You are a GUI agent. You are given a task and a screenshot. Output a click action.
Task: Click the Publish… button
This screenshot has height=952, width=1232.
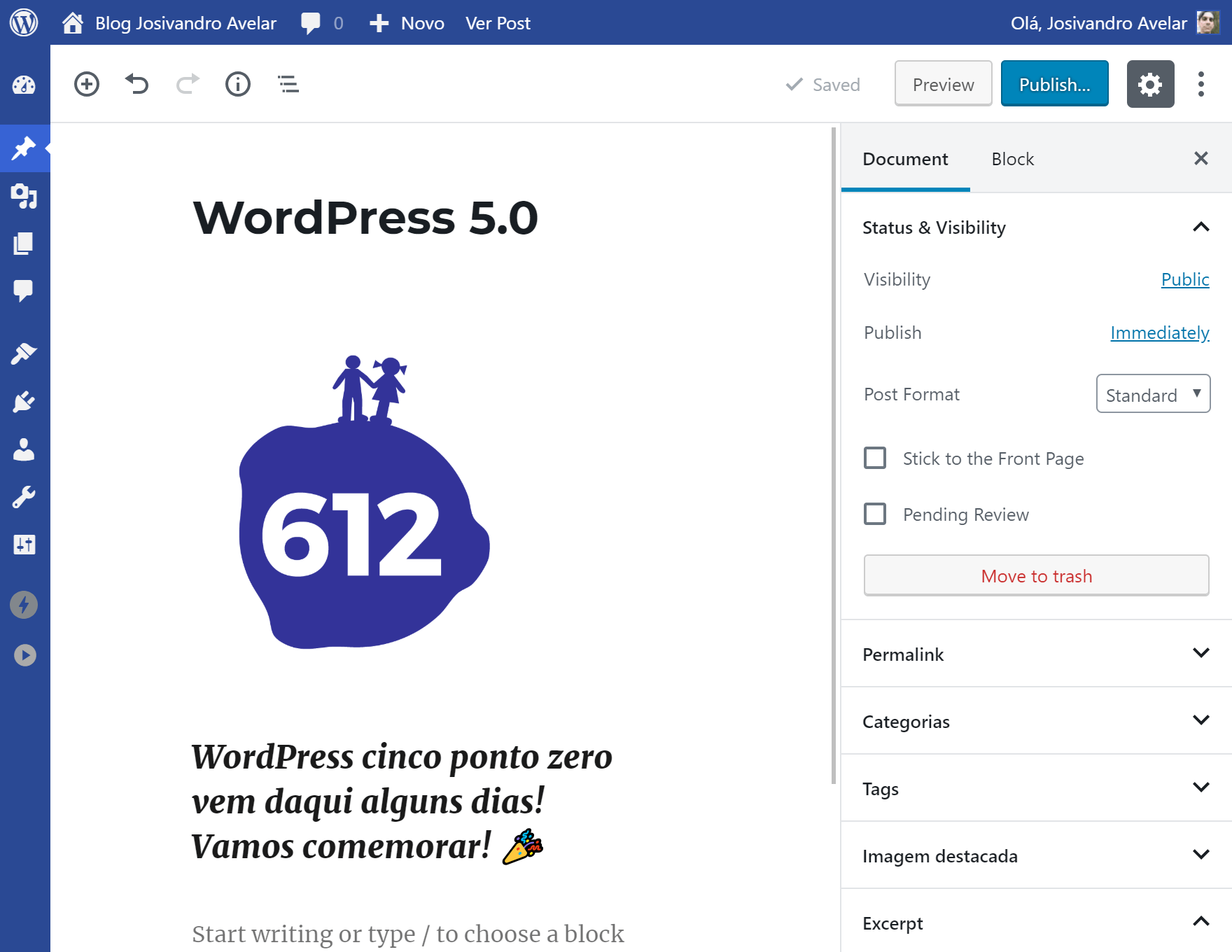tap(1054, 84)
